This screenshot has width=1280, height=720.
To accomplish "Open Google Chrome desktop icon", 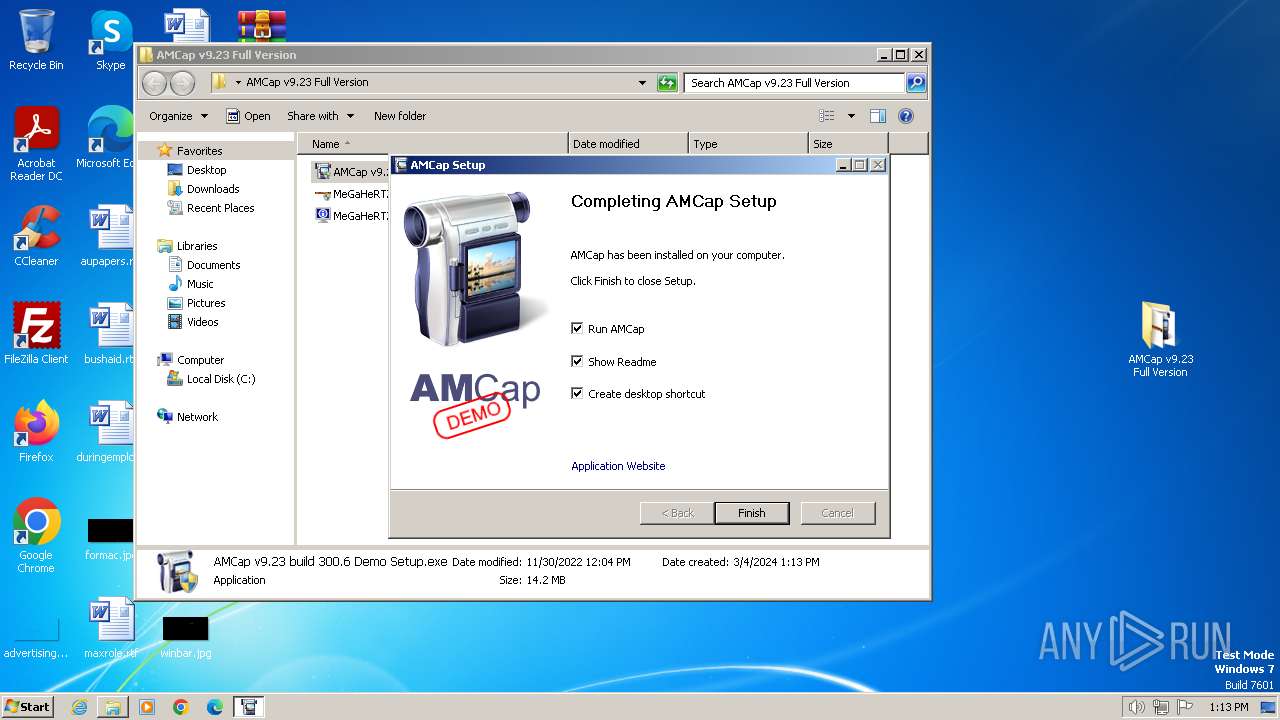I will 36,536.
